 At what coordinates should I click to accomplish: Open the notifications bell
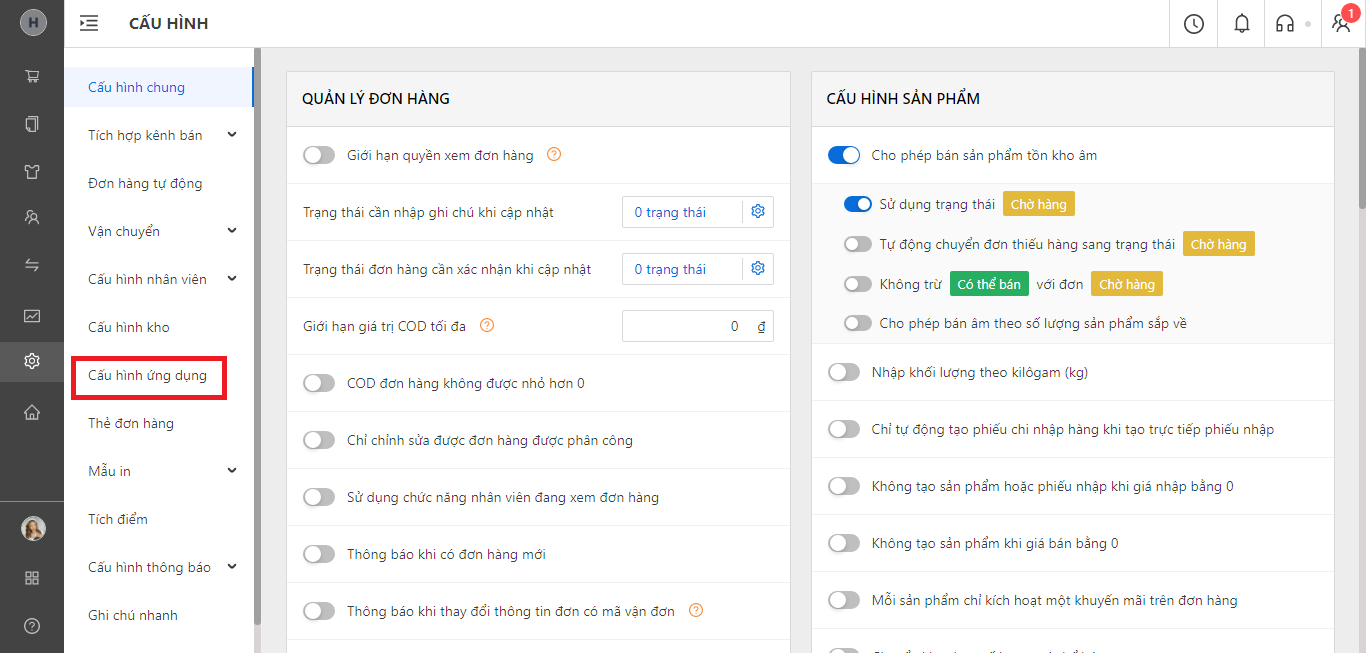pyautogui.click(x=1241, y=24)
